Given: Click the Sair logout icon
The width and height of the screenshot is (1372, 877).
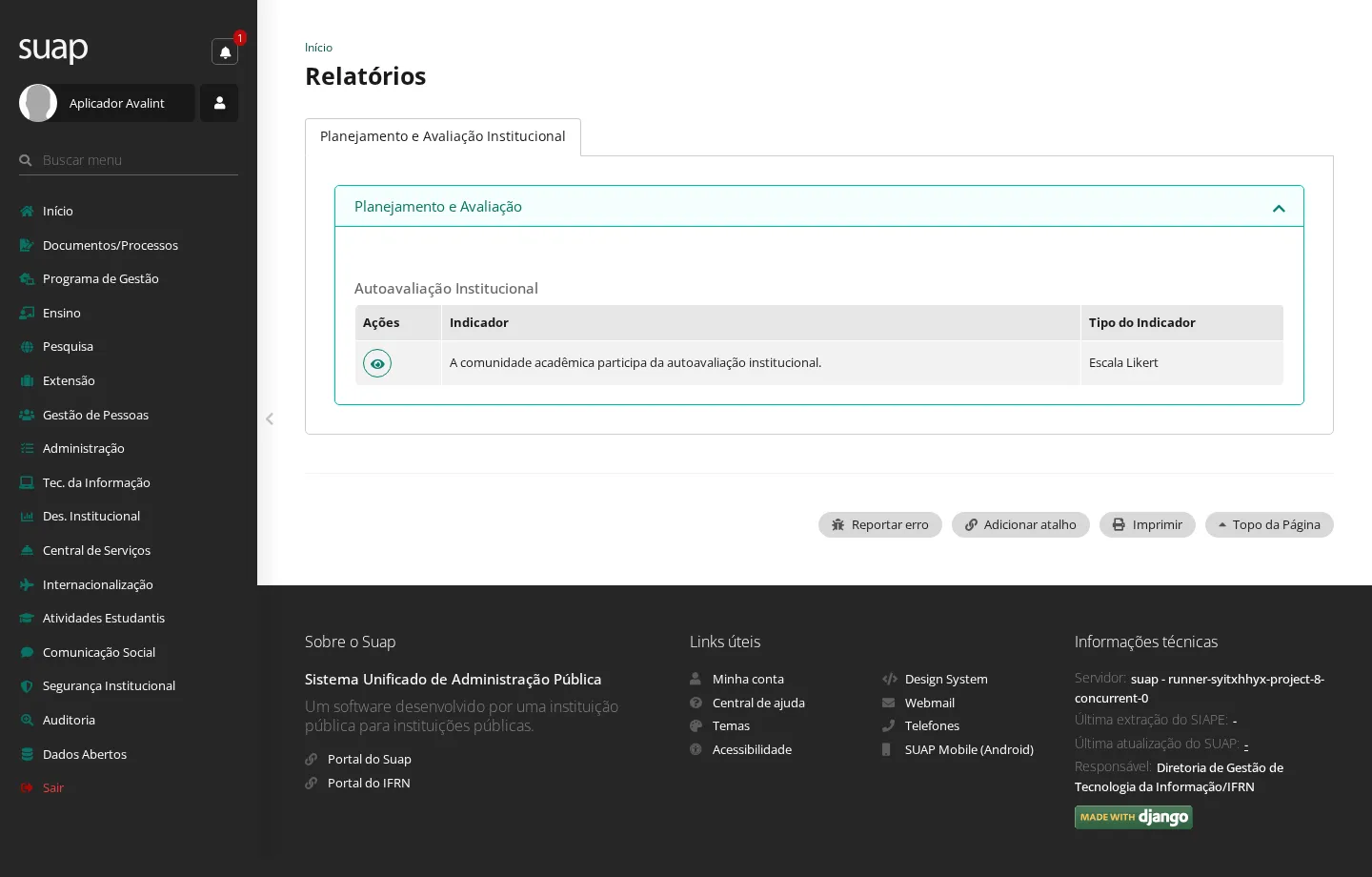Looking at the screenshot, I should click(27, 787).
